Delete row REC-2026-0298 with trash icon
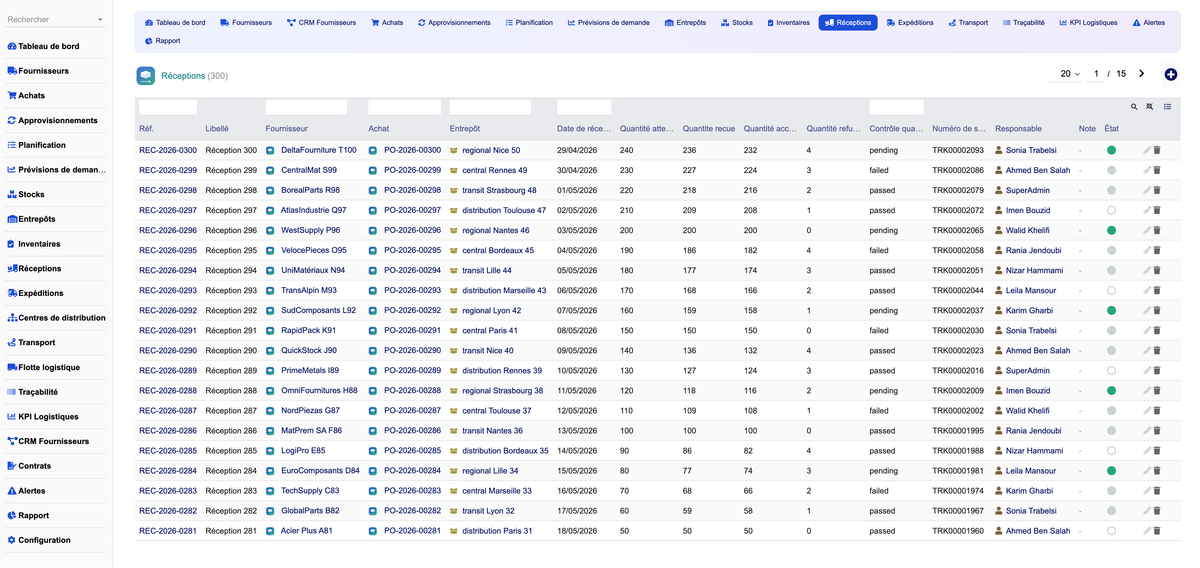Image resolution: width=1200 pixels, height=568 pixels. click(1157, 190)
